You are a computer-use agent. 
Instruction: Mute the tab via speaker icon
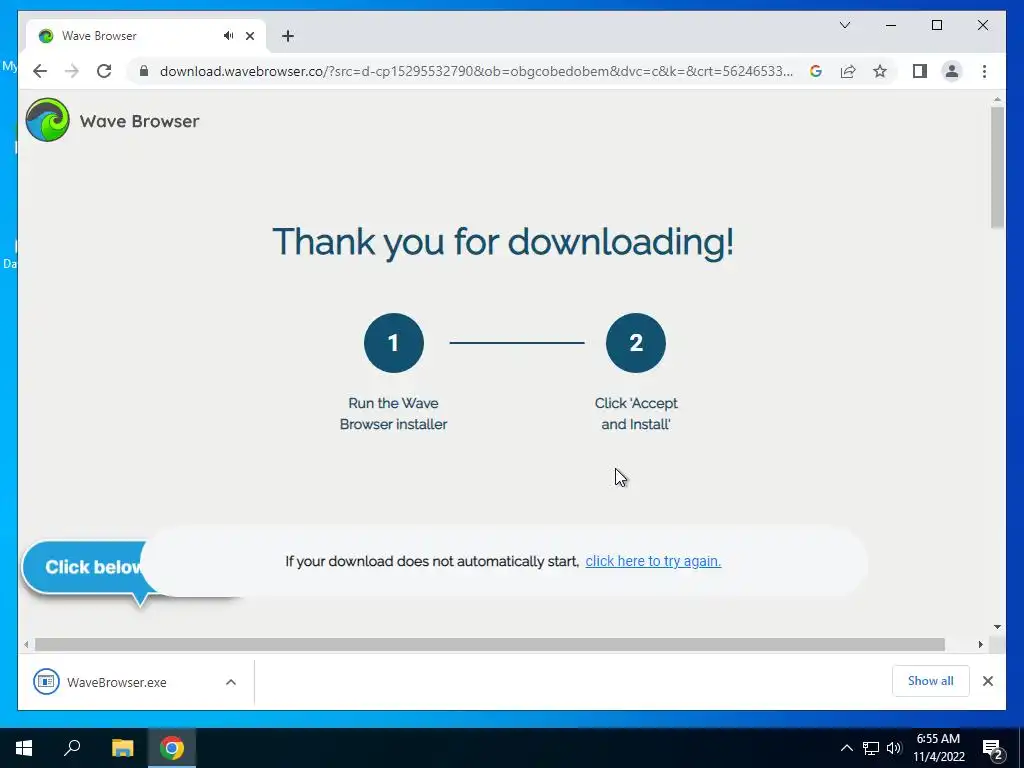228,36
